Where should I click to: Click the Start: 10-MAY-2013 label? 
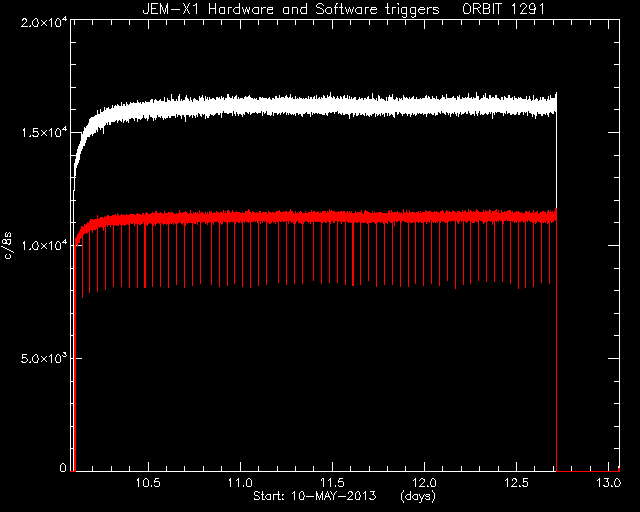point(314,496)
